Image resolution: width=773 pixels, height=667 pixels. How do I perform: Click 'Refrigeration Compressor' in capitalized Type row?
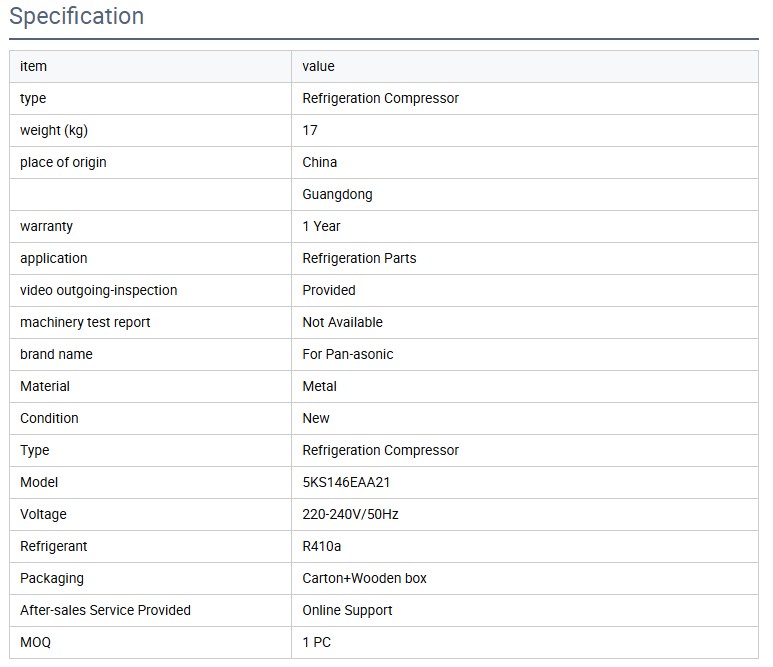point(381,450)
